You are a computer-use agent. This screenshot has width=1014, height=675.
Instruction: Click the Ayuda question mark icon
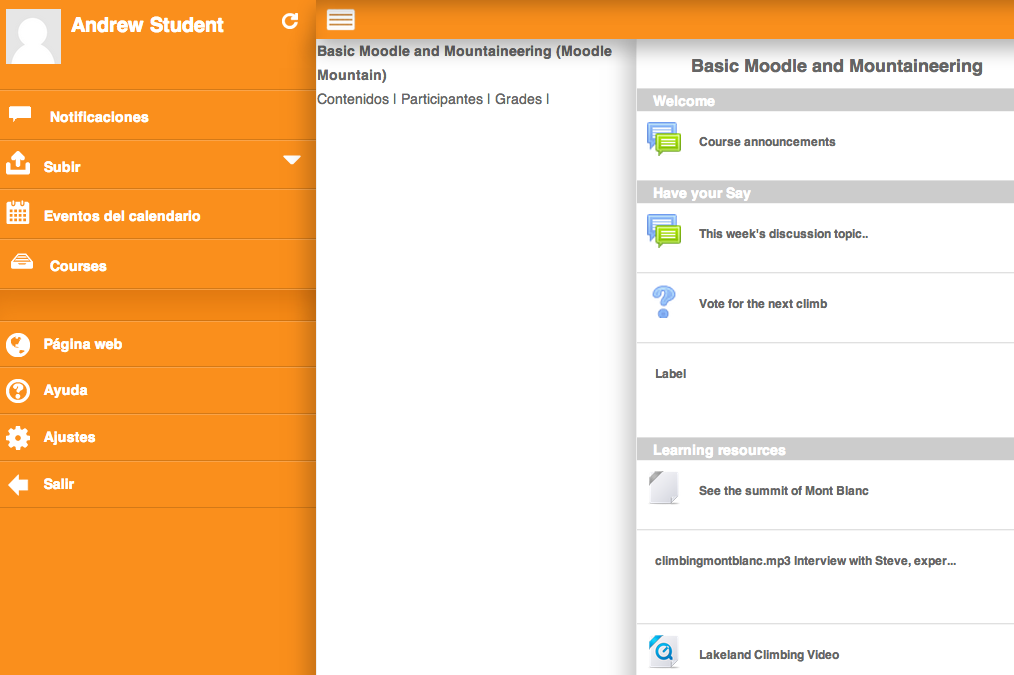click(18, 391)
